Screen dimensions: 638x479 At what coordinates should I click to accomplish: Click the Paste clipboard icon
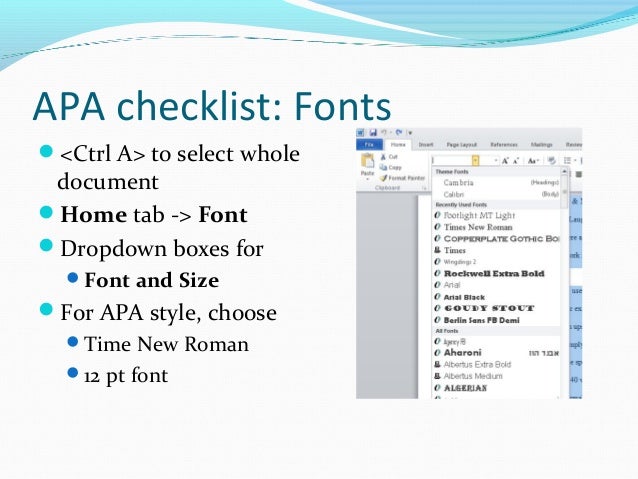point(367,161)
